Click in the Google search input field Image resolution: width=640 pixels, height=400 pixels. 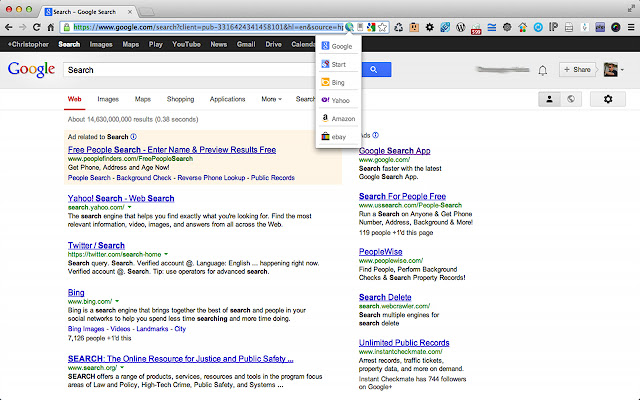[190, 70]
